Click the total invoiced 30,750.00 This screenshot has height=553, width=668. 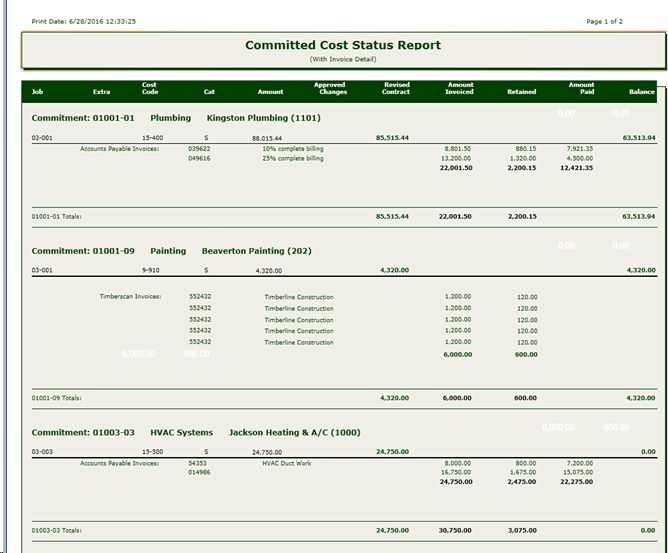(x=455, y=530)
